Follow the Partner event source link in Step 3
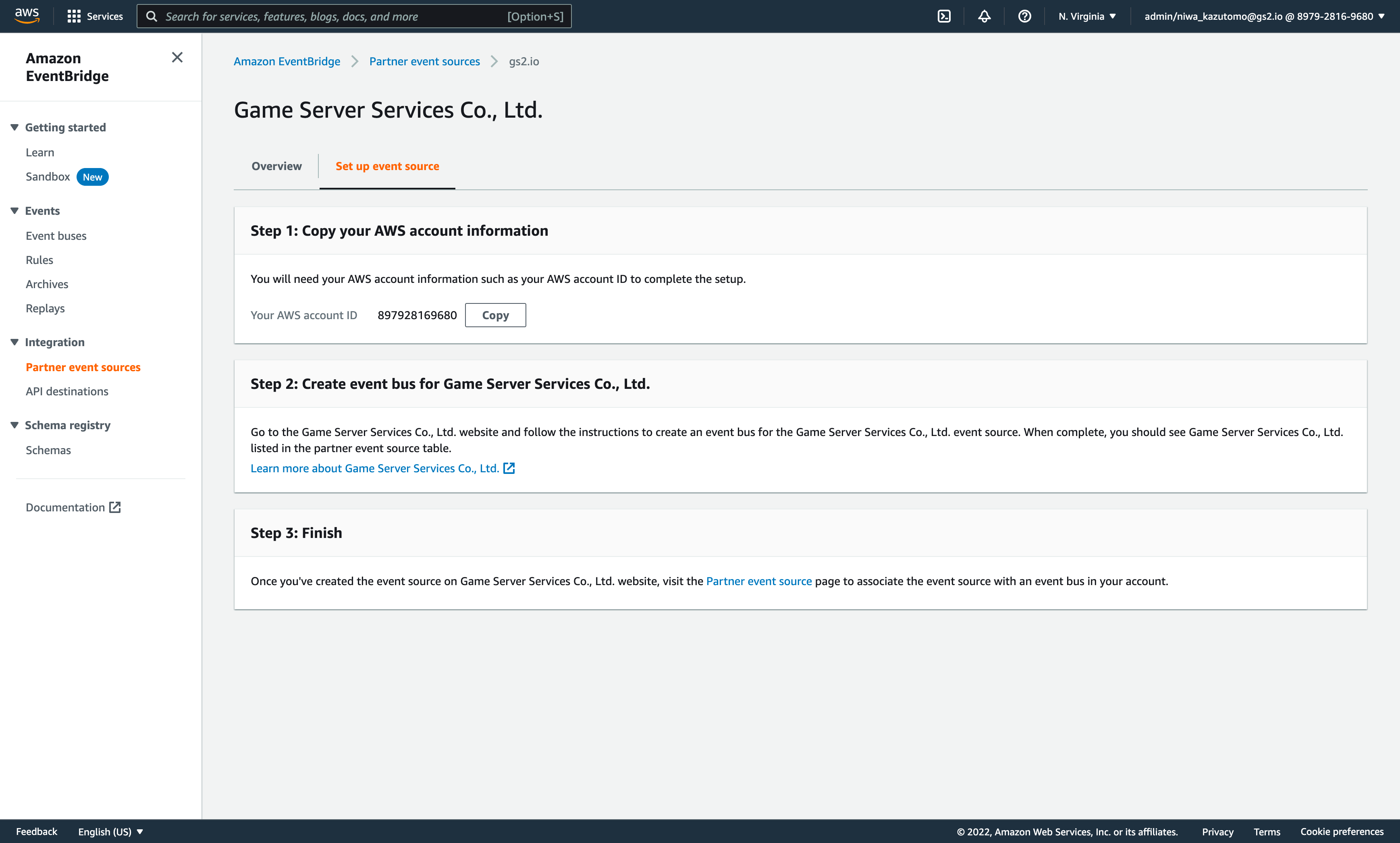Image resolution: width=1400 pixels, height=843 pixels. [759, 581]
